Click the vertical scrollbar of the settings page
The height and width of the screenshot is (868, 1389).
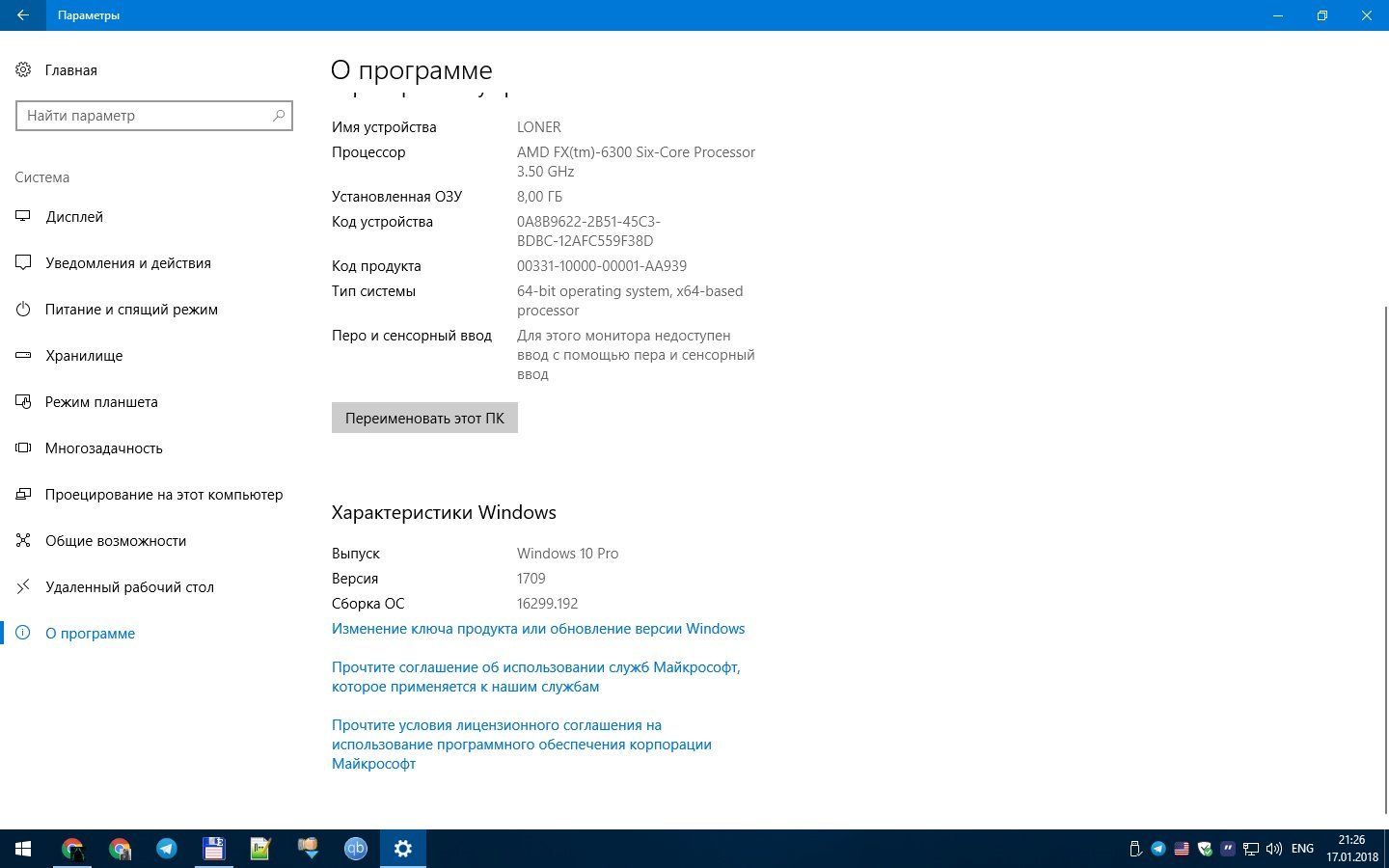1385,559
